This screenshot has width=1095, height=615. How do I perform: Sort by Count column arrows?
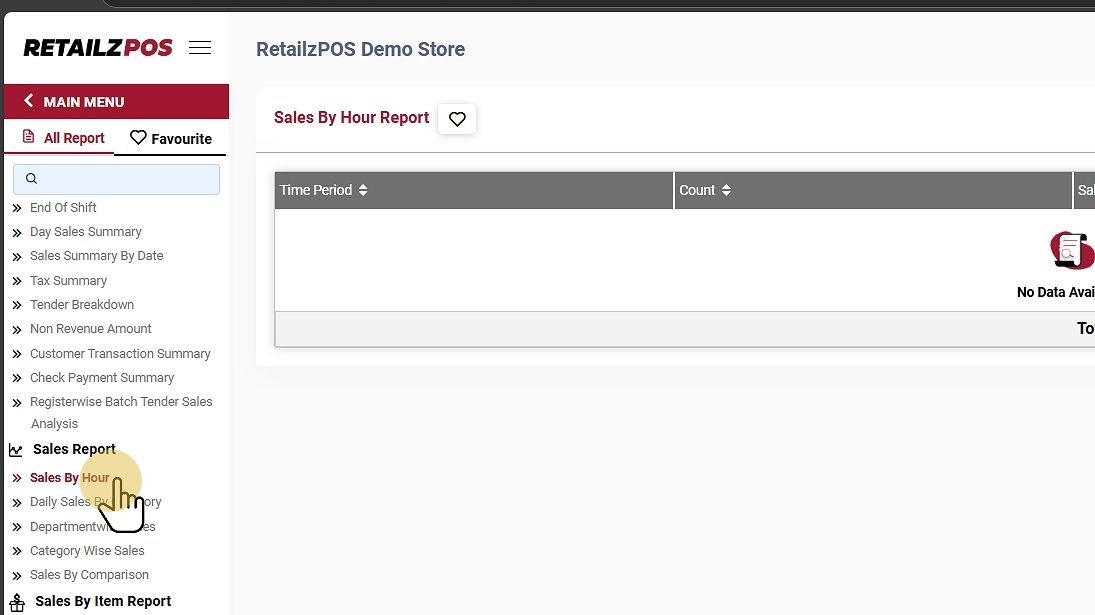coord(726,190)
